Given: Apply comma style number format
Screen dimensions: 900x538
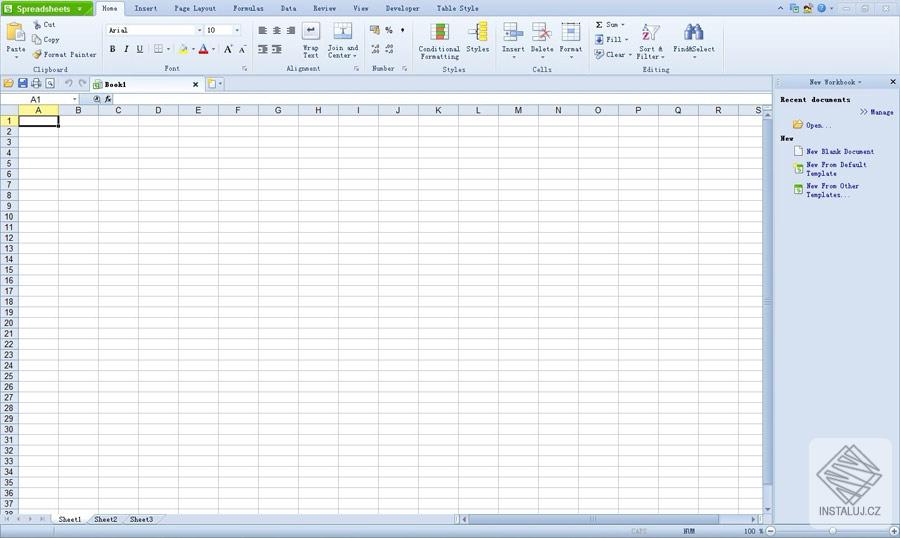Looking at the screenshot, I should (402, 30).
